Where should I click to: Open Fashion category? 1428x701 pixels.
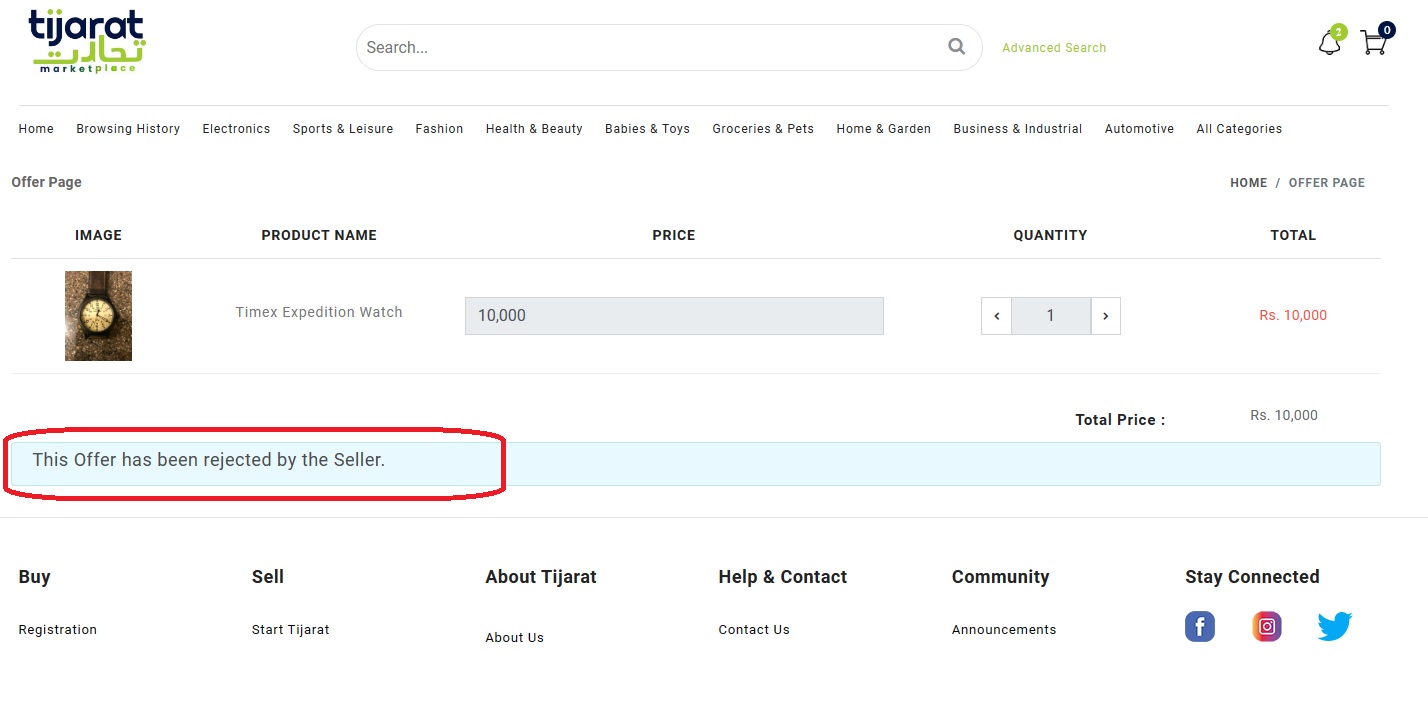(439, 129)
